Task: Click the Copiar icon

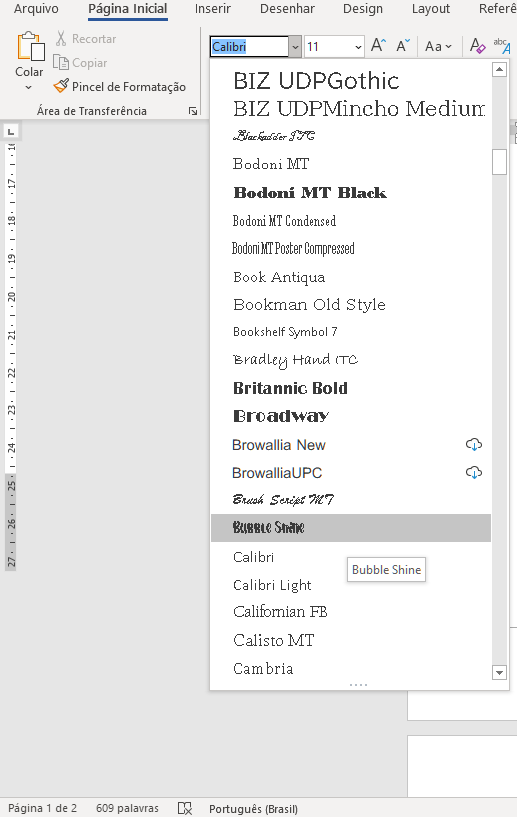Action: pyautogui.click(x=61, y=63)
